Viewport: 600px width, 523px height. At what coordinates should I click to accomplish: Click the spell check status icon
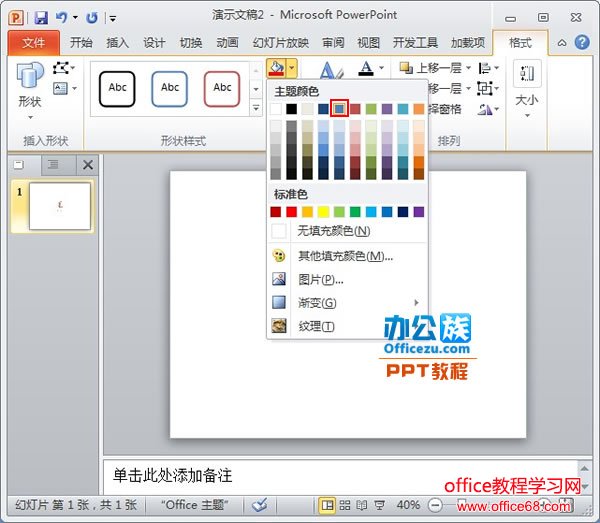coord(260,505)
